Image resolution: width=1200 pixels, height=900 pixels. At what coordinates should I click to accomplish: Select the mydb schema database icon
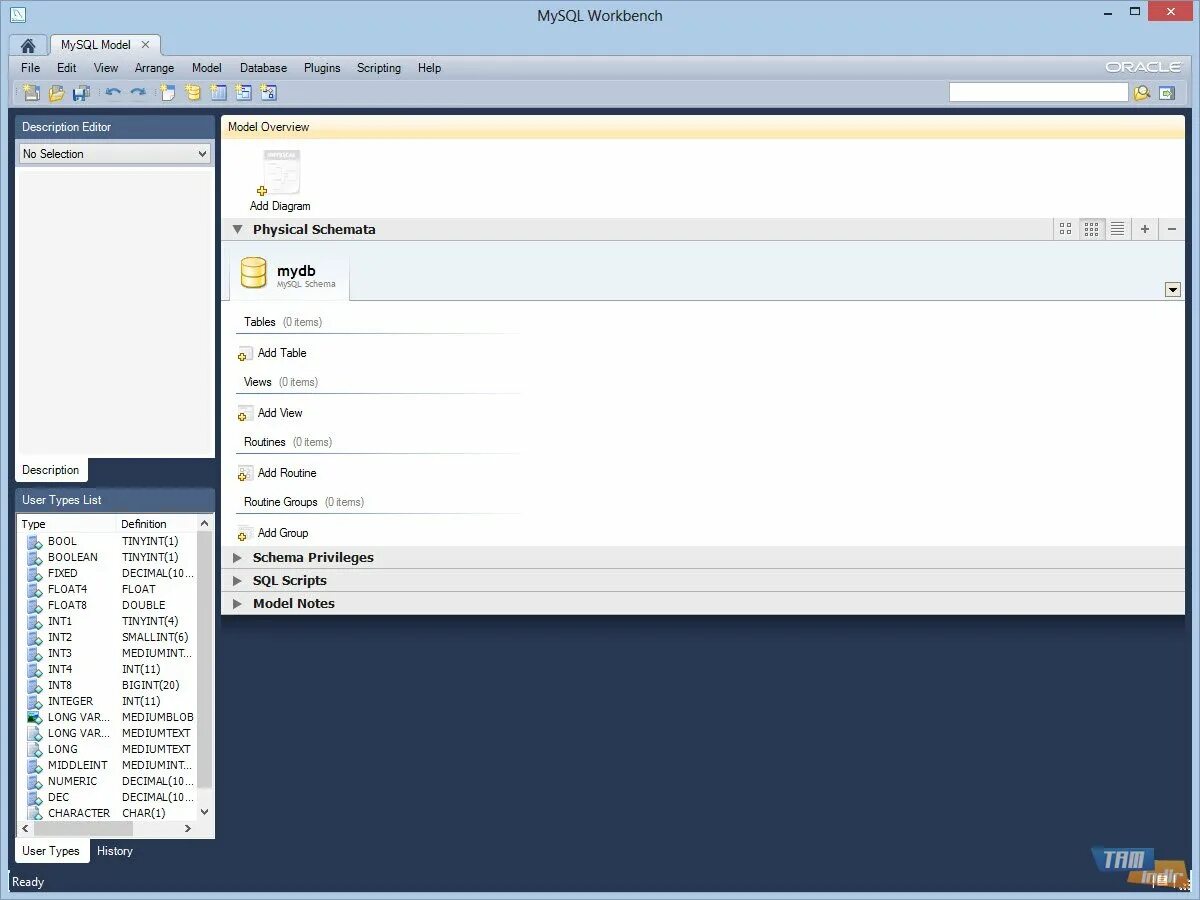tap(254, 274)
